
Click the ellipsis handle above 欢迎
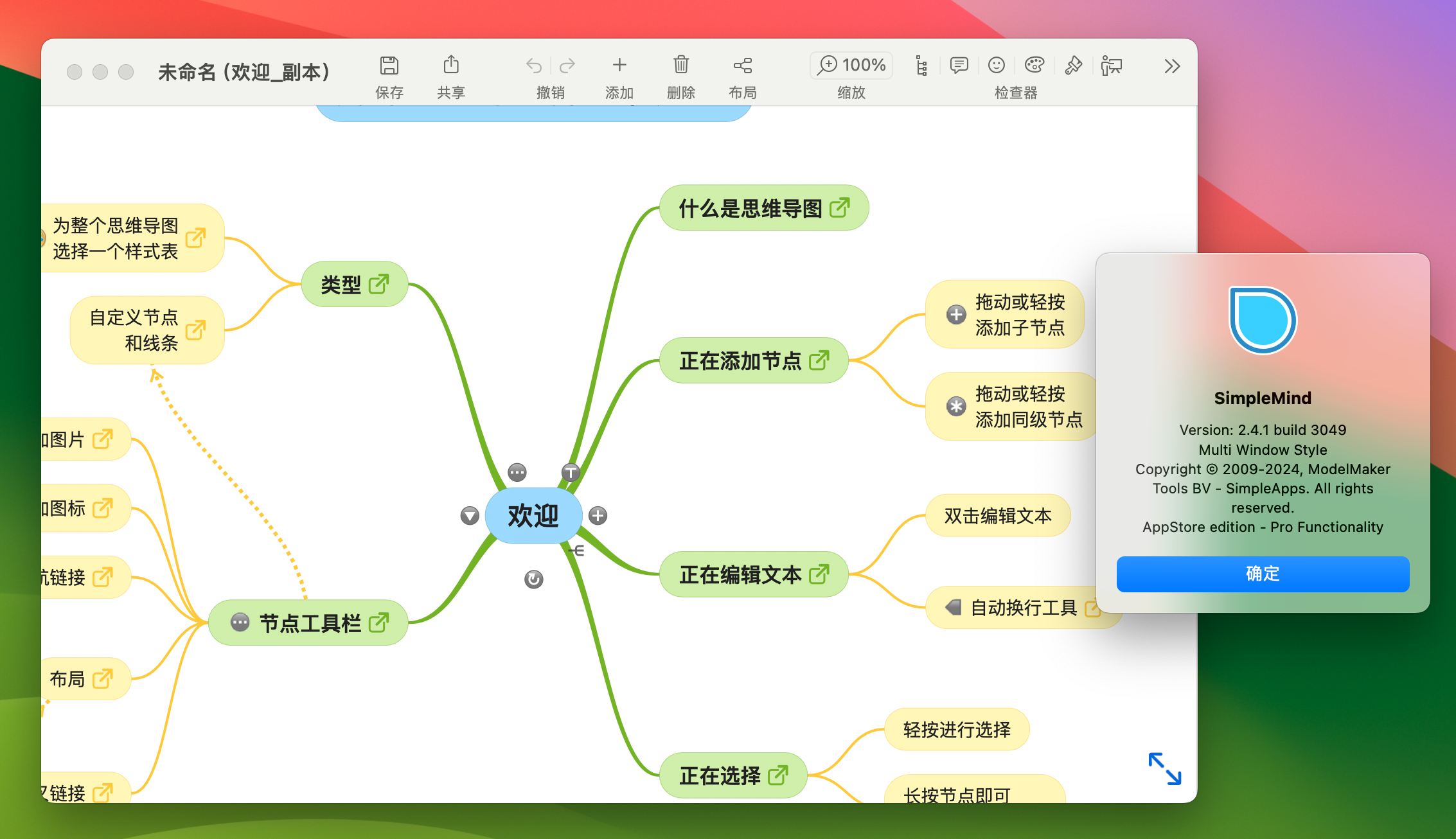pos(517,472)
